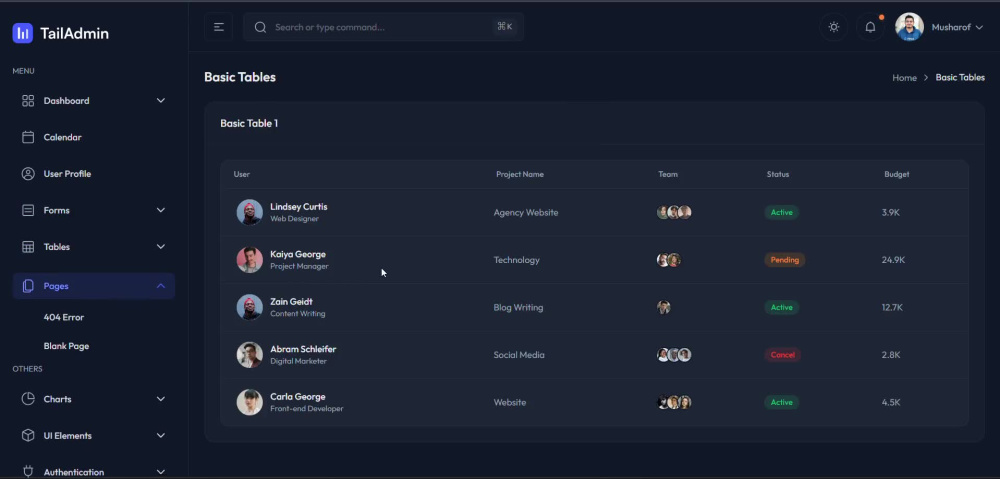Viewport: 1000px width, 479px height.
Task: Click the ⌘K shortcut badge
Action: pos(504,27)
